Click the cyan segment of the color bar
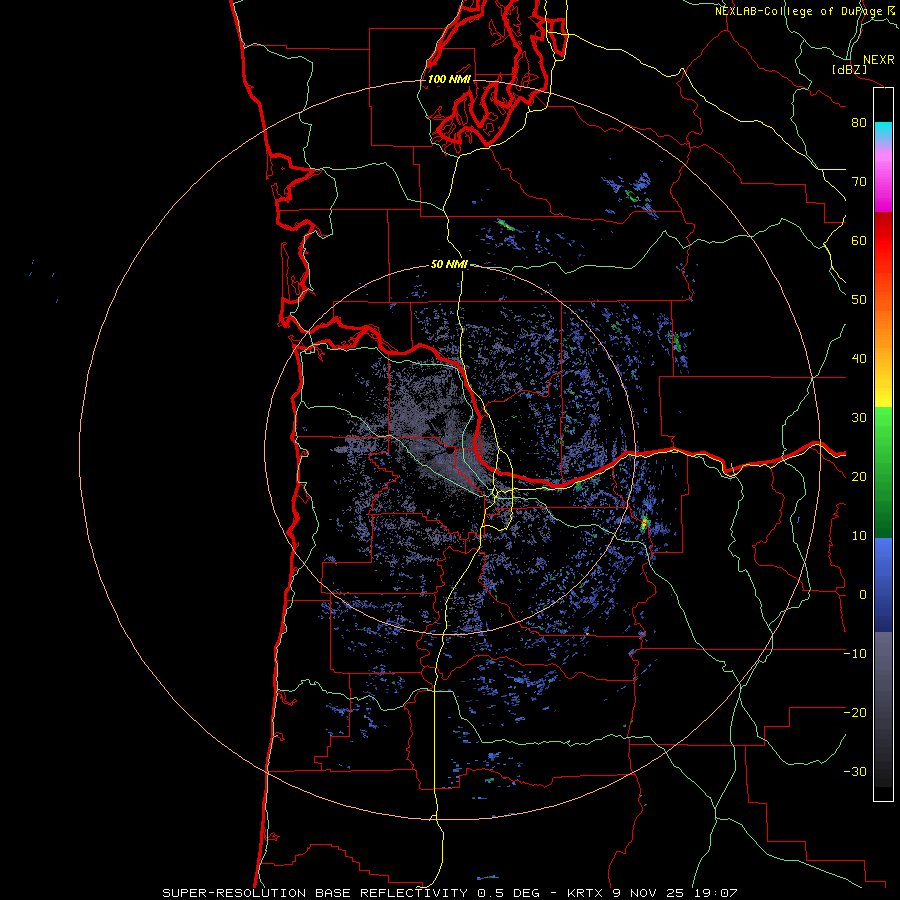Image resolution: width=900 pixels, height=900 pixels. (883, 130)
